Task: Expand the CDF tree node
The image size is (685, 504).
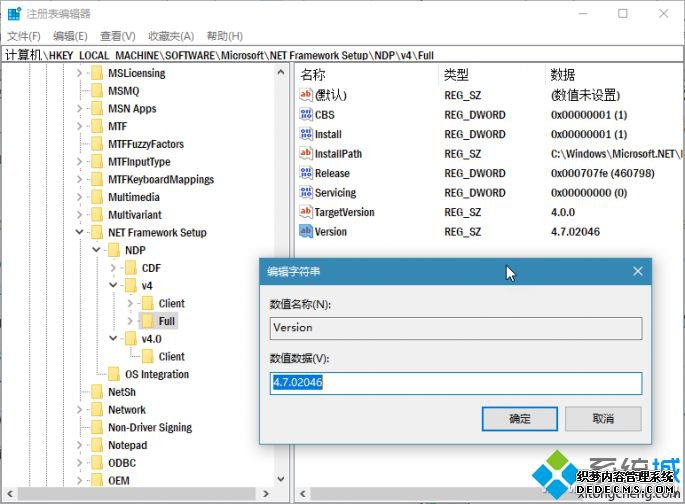Action: 113,268
